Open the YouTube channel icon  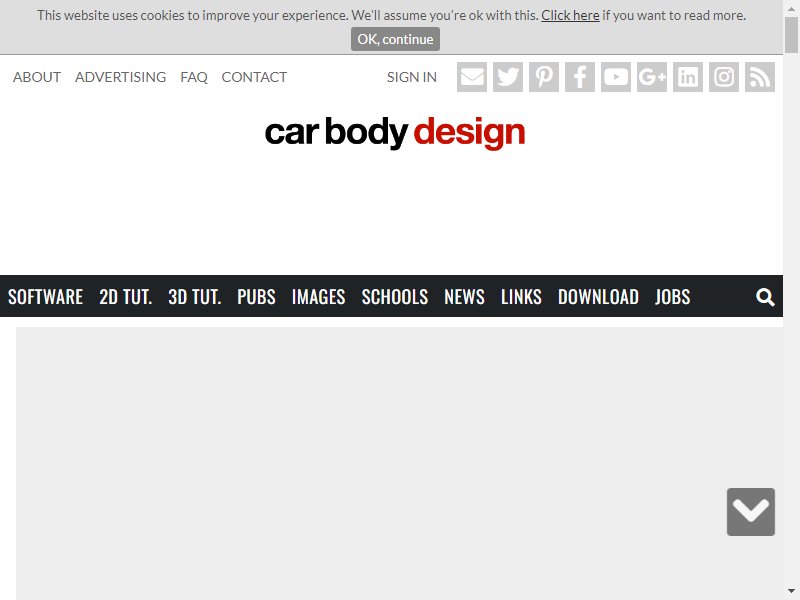point(616,77)
